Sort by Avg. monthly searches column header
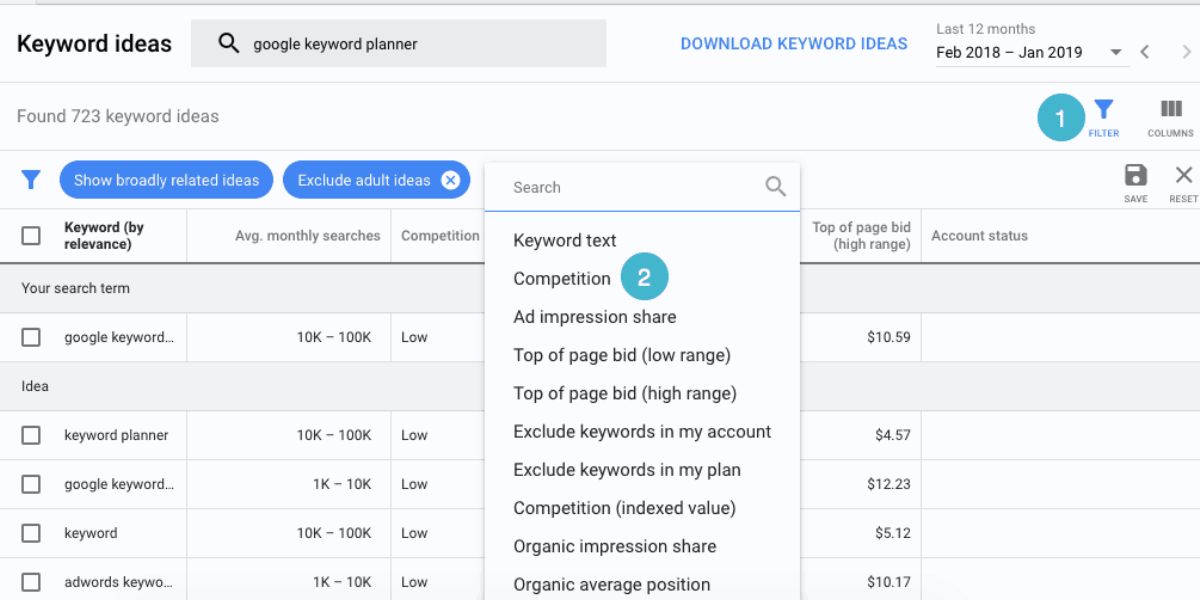Screen dimensions: 1200x600 308,236
